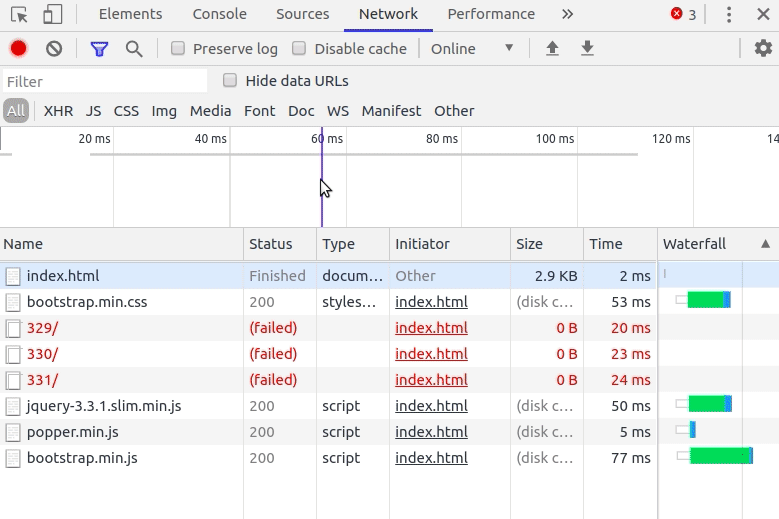The width and height of the screenshot is (779, 519).
Task: Click the green waterfall bar for jquery-3.3.1.slim.min.js
Action: (707, 403)
